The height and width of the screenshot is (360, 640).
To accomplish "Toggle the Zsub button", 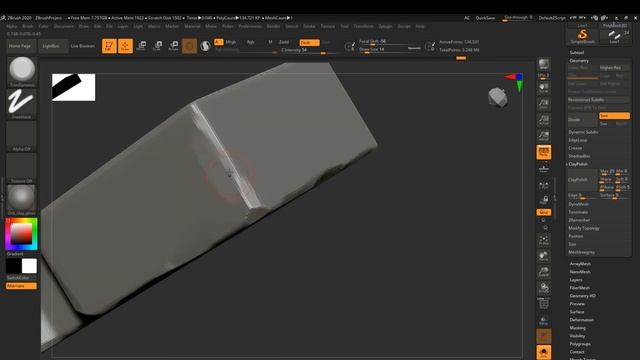I will [x=309, y=42].
